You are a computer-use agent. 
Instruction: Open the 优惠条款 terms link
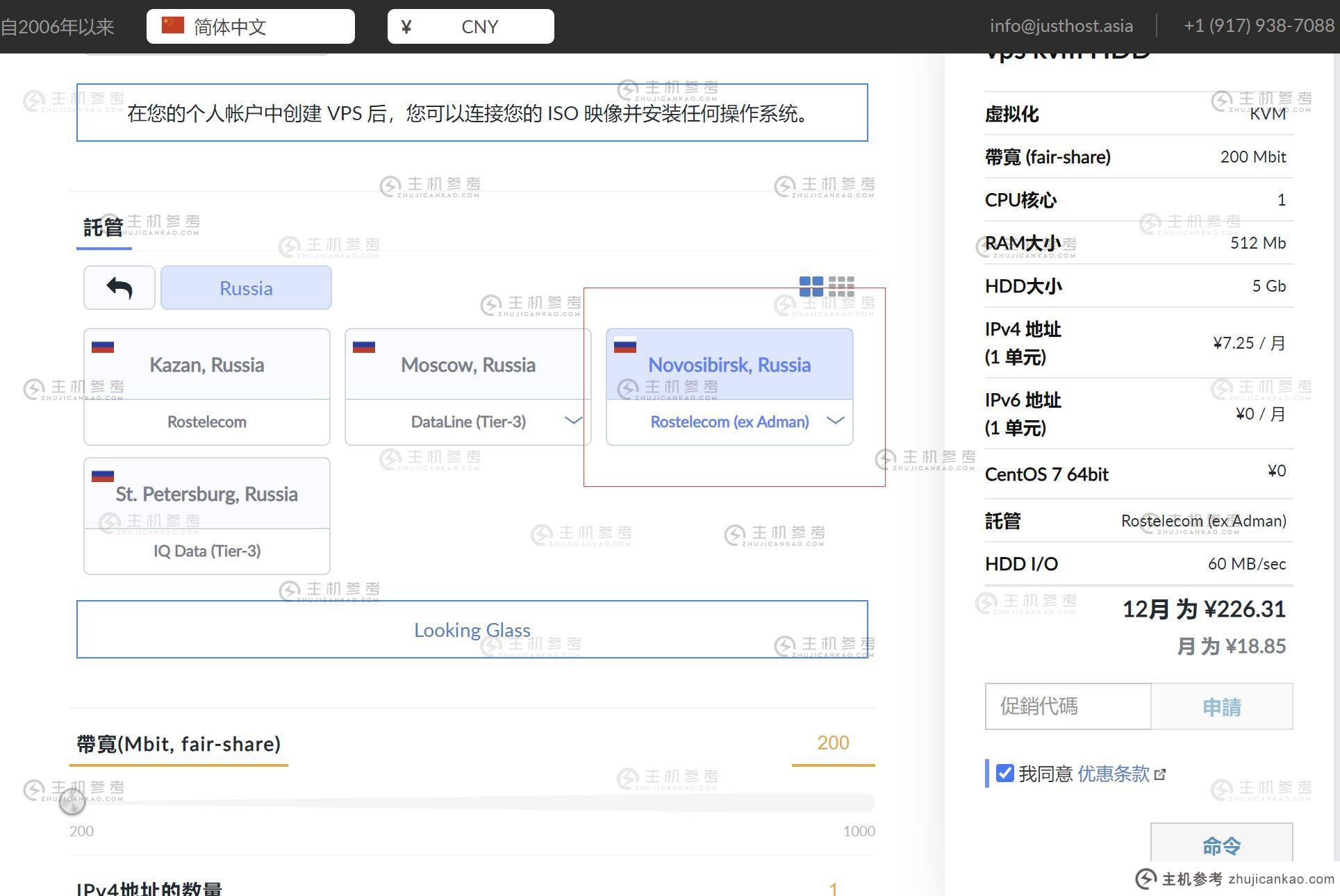coord(1114,773)
